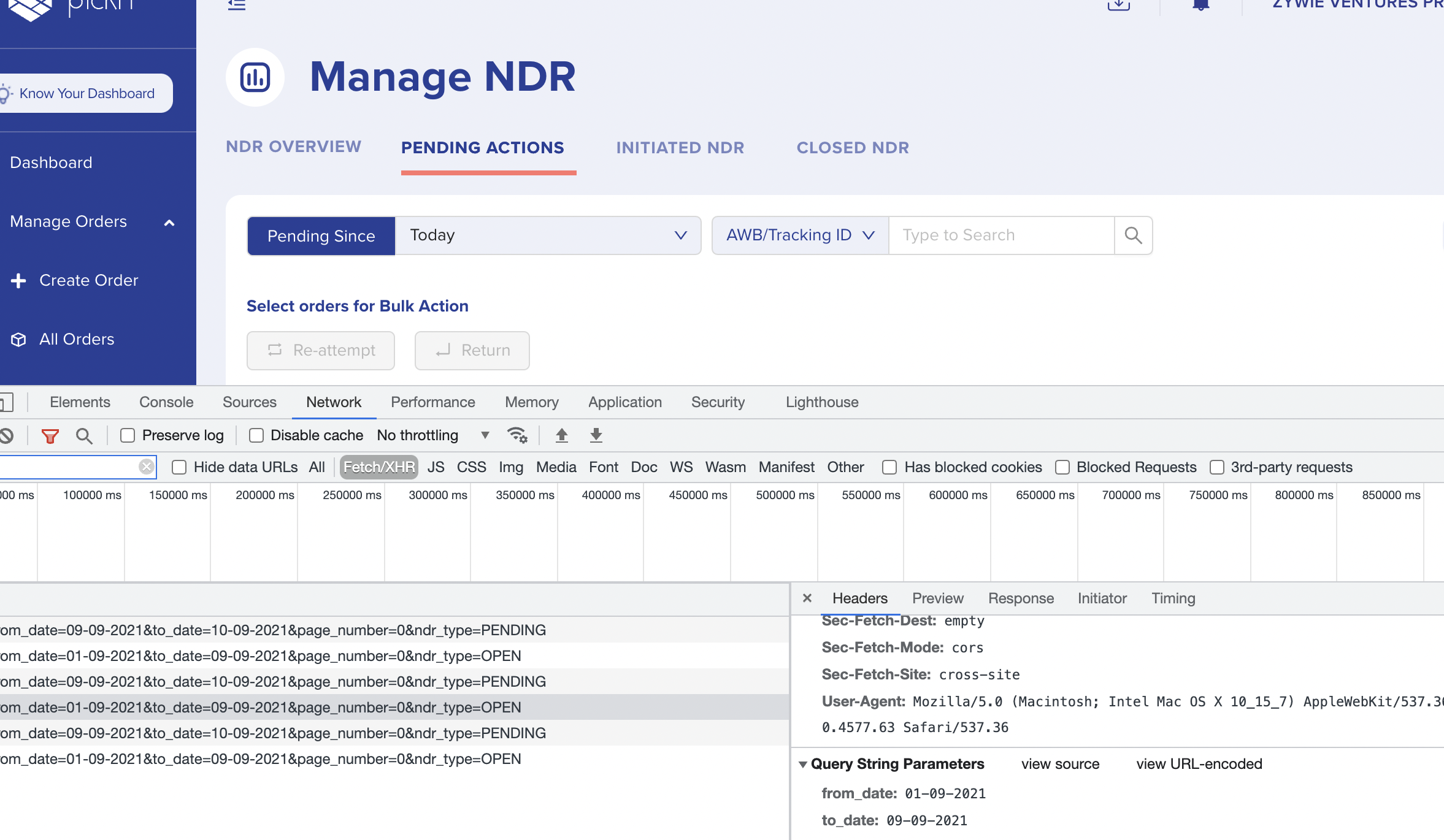The height and width of the screenshot is (840, 1444).
Task: Click view URL-encoded link
Action: 1199,765
